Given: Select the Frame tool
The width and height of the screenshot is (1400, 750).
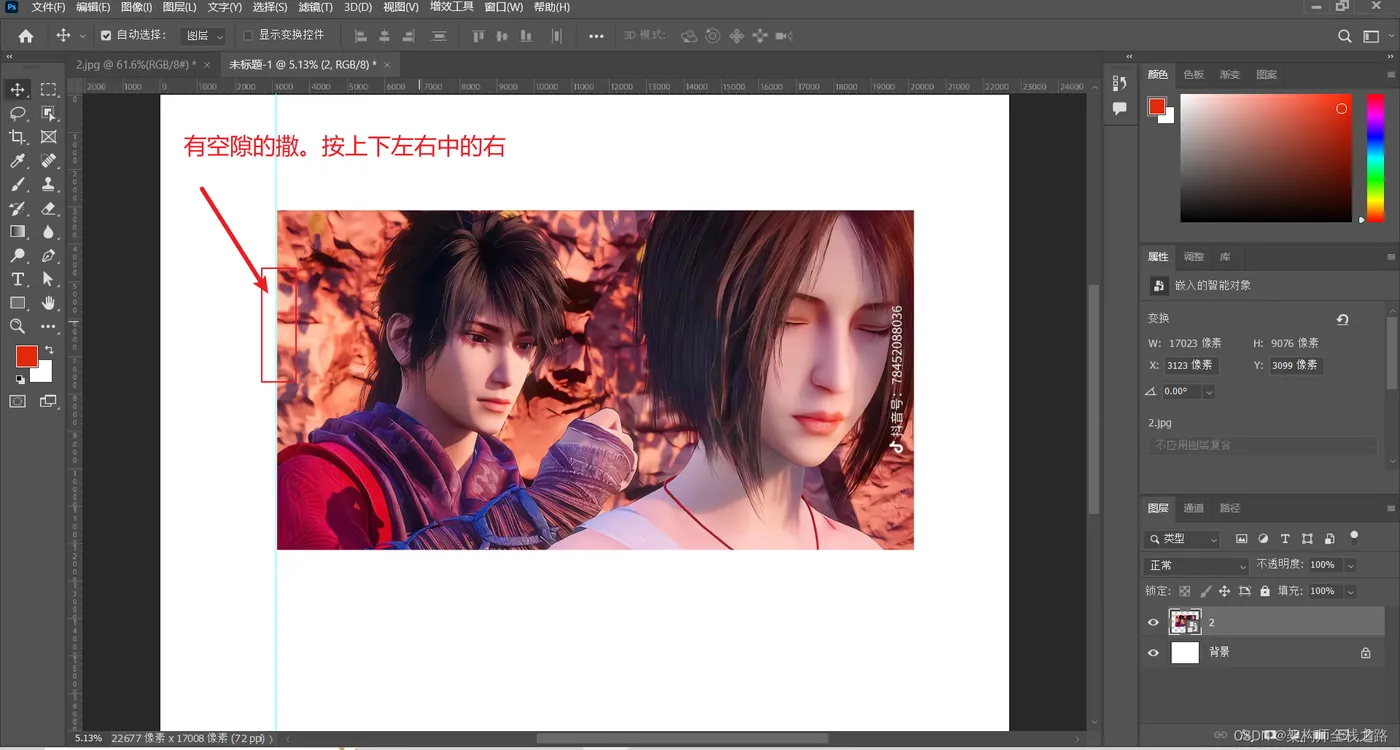Looking at the screenshot, I should 48,137.
